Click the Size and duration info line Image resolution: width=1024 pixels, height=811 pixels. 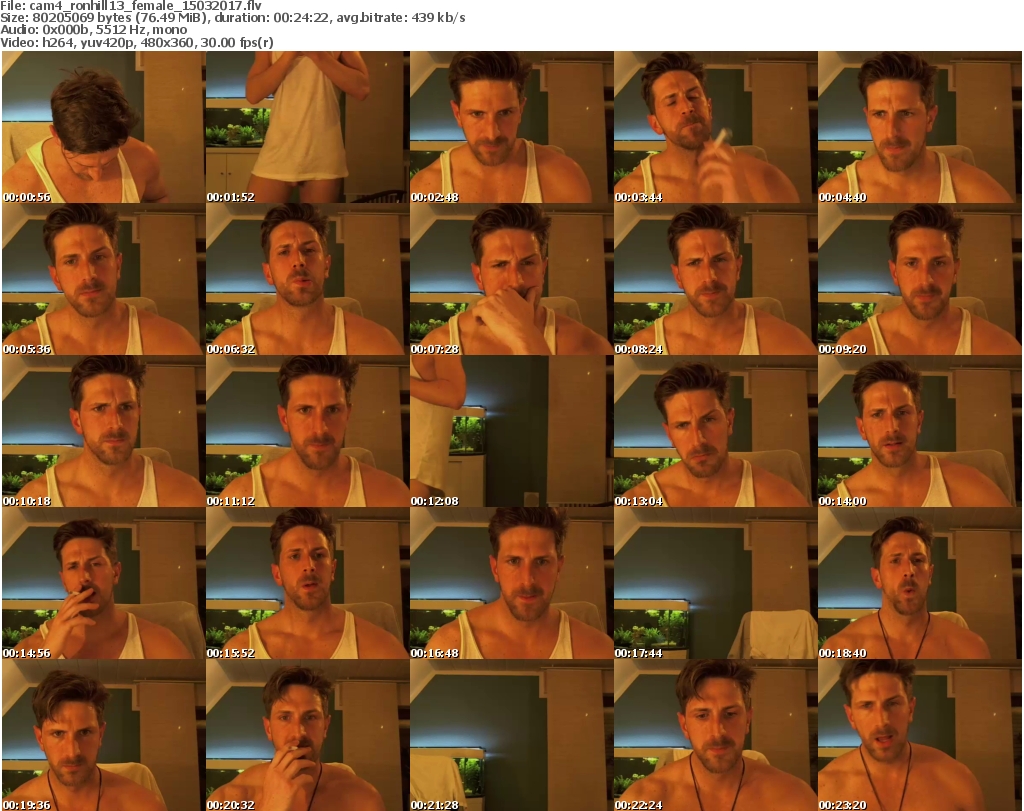tap(232, 18)
